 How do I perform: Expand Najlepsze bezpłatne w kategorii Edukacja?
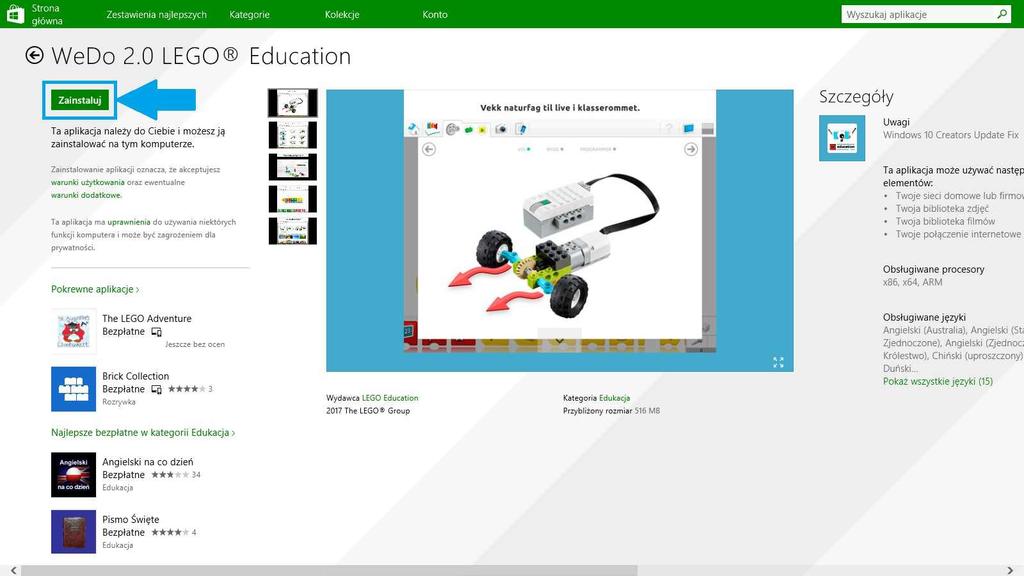143,432
